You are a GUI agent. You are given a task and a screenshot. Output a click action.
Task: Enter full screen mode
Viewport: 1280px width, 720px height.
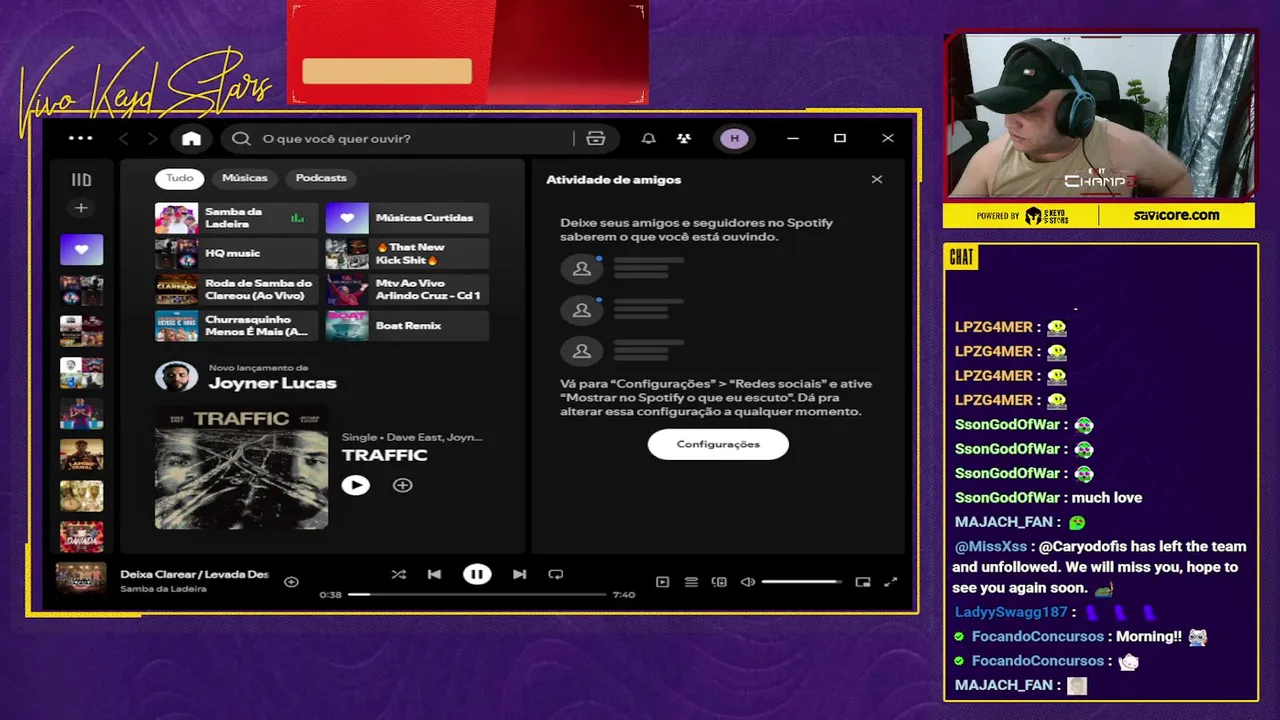pos(891,581)
